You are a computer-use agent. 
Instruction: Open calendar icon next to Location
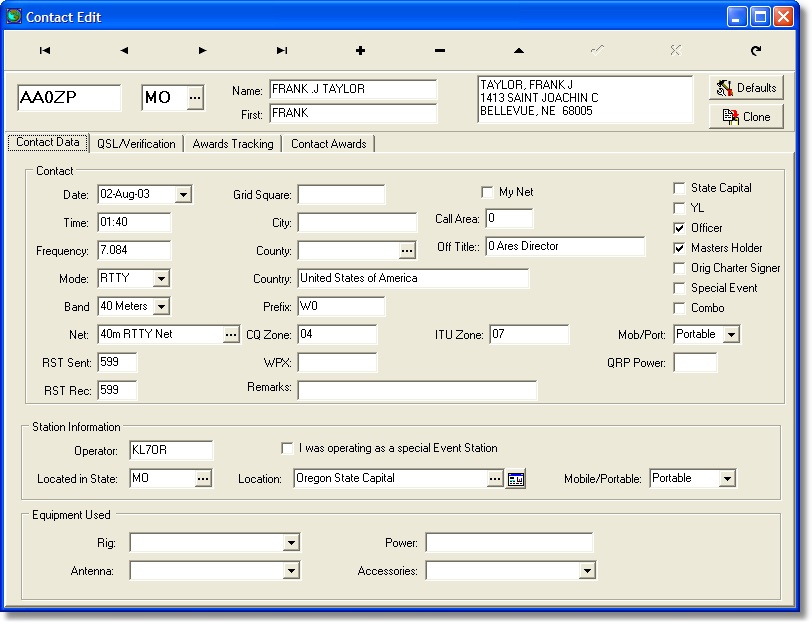[516, 480]
